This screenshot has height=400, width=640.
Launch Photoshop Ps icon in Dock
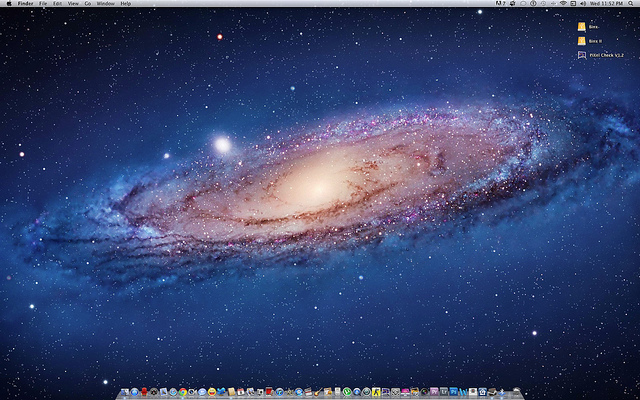pos(454,392)
